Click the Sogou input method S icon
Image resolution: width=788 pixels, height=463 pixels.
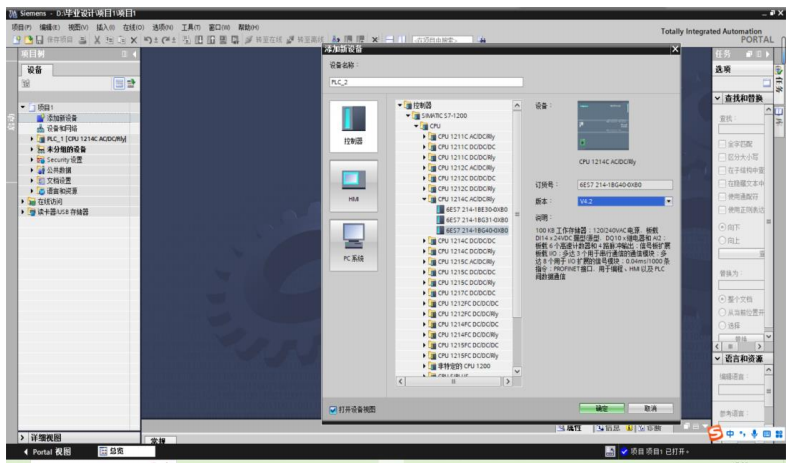[715, 433]
